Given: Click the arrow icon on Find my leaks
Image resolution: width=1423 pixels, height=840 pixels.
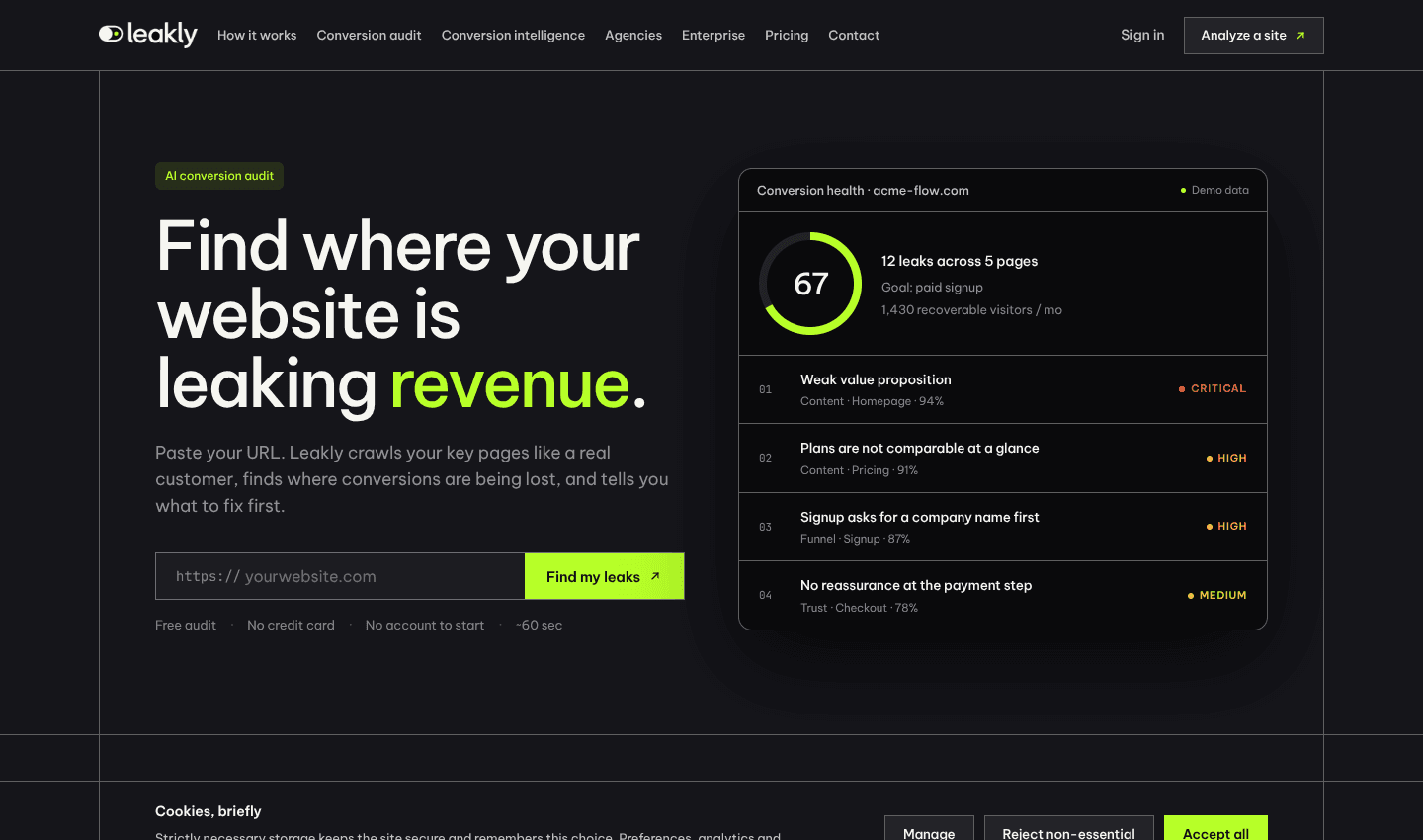Looking at the screenshot, I should click(x=655, y=576).
